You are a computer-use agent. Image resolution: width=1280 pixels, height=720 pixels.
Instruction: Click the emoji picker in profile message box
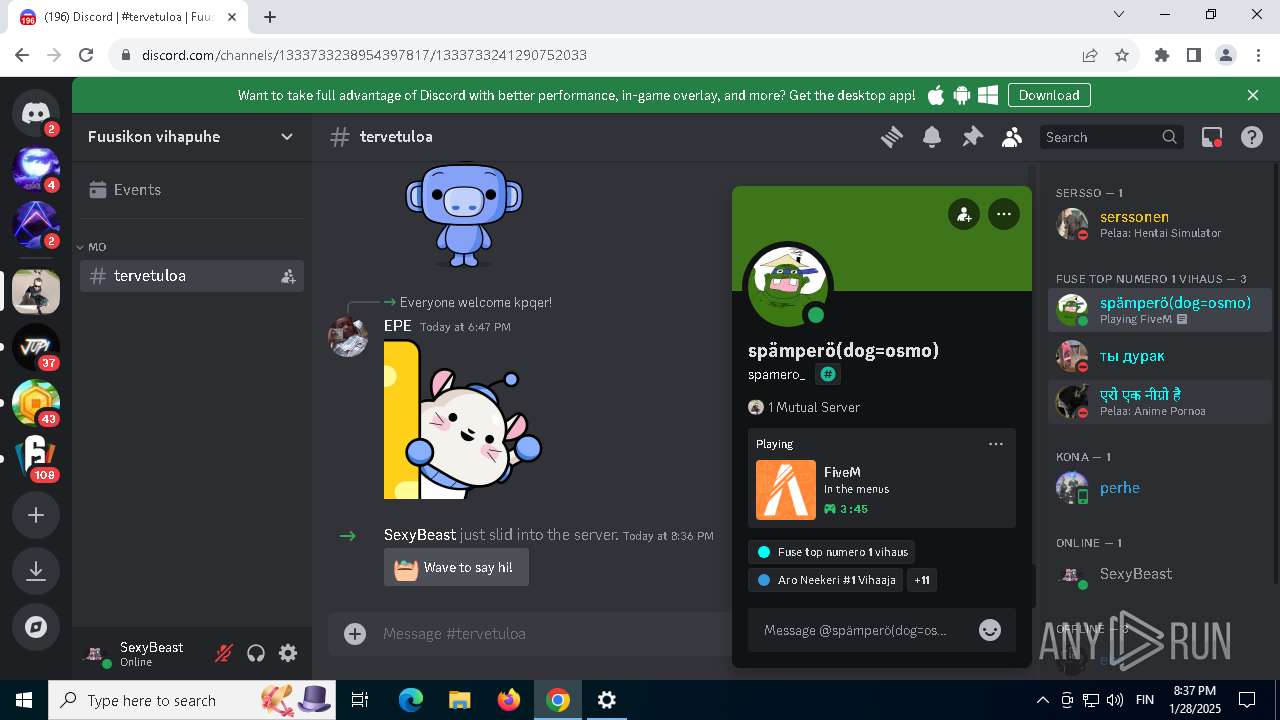[990, 630]
